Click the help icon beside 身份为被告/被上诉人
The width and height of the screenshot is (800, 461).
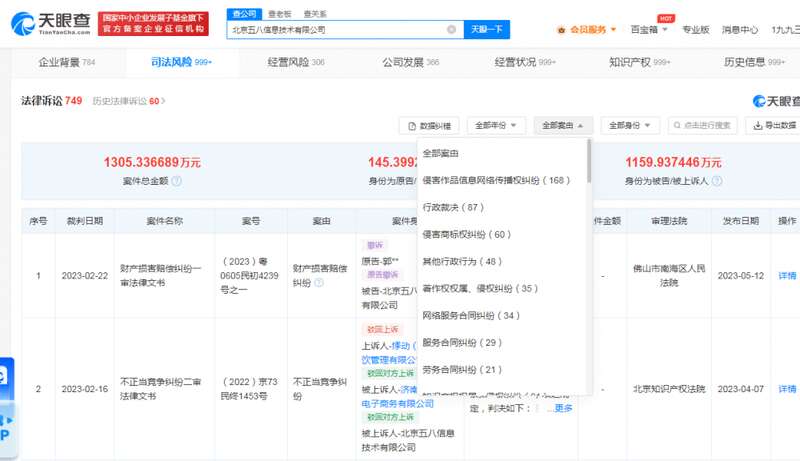coord(717,181)
